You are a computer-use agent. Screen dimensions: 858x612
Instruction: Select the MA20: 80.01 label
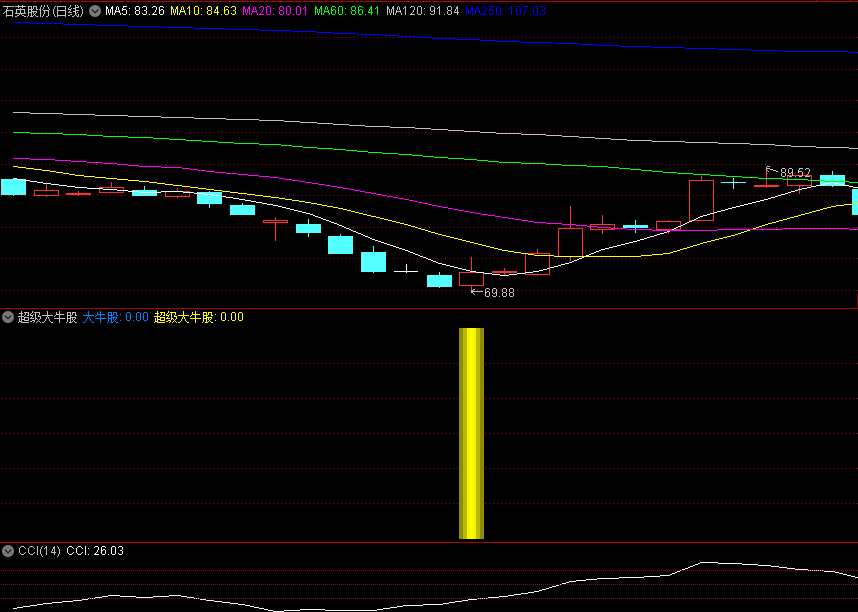point(275,11)
